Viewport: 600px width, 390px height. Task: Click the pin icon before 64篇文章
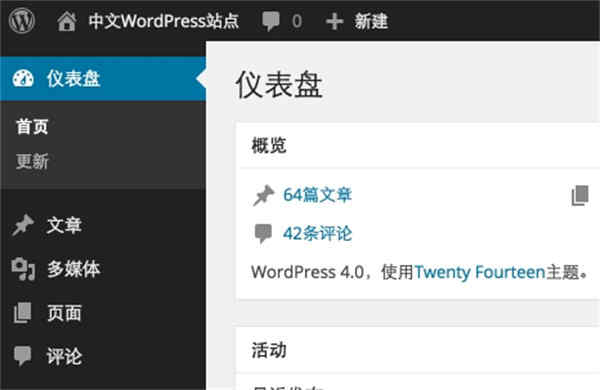pos(264,195)
